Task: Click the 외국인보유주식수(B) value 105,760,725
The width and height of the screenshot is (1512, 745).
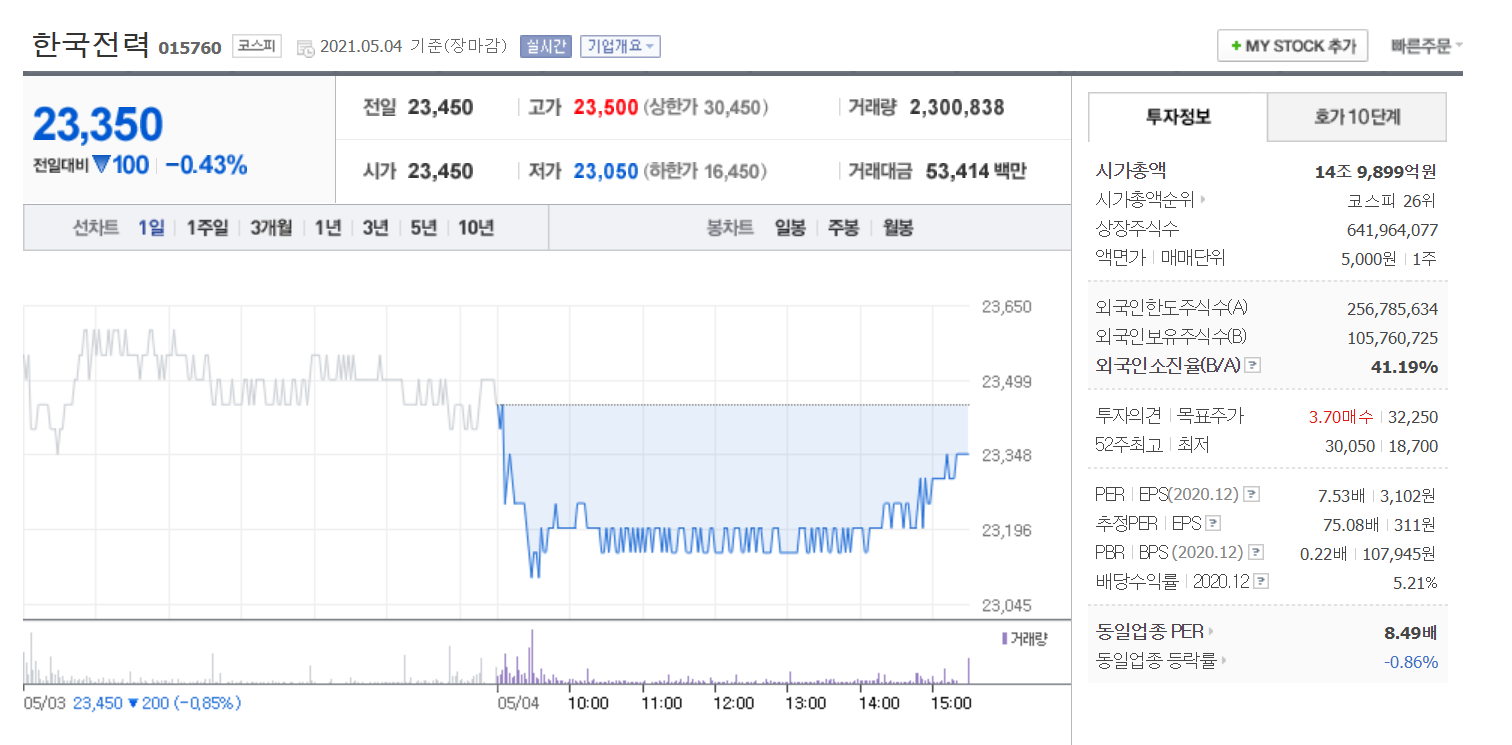Action: 1393,338
